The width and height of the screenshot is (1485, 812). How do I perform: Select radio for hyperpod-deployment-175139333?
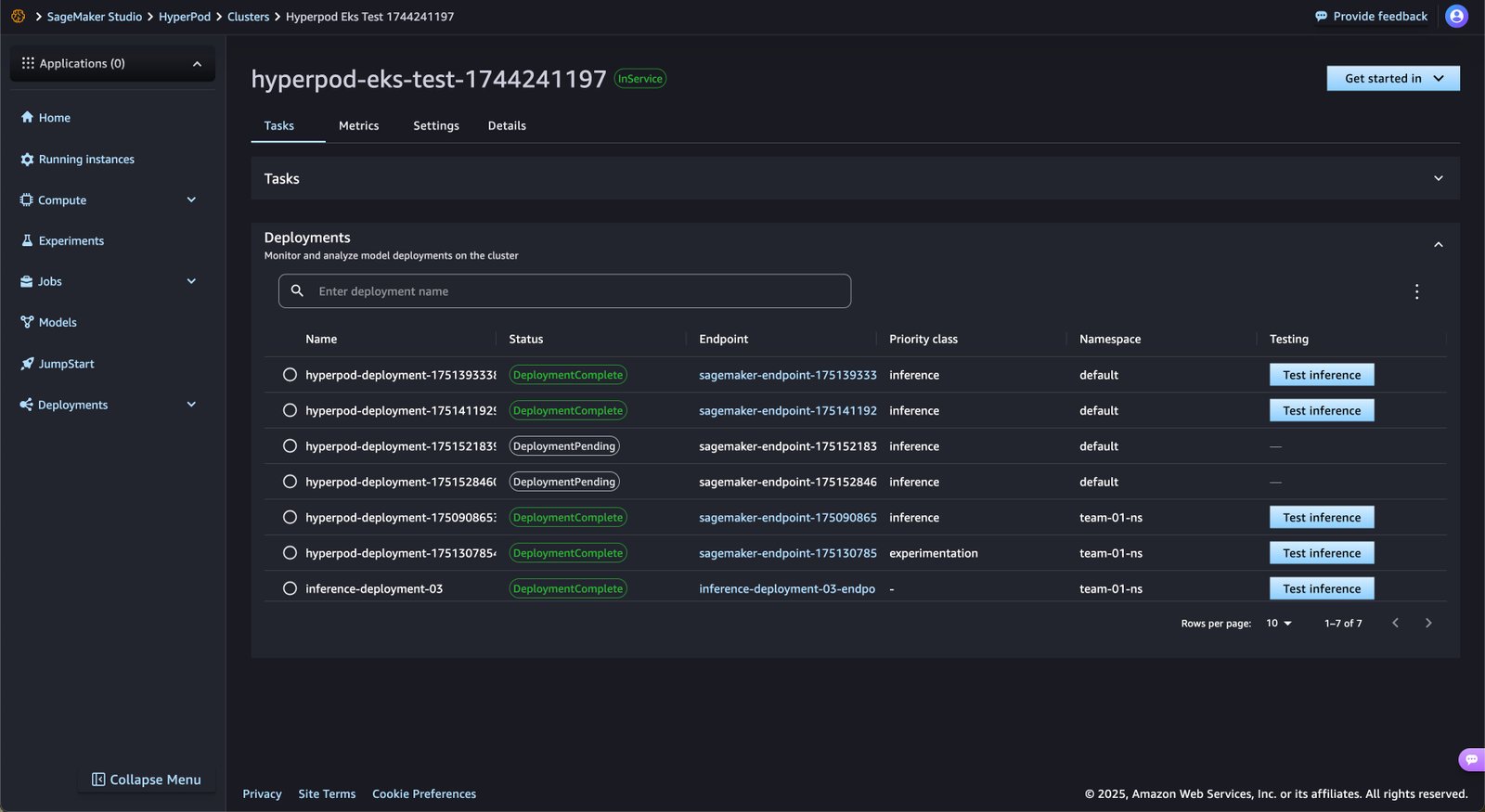(x=290, y=375)
